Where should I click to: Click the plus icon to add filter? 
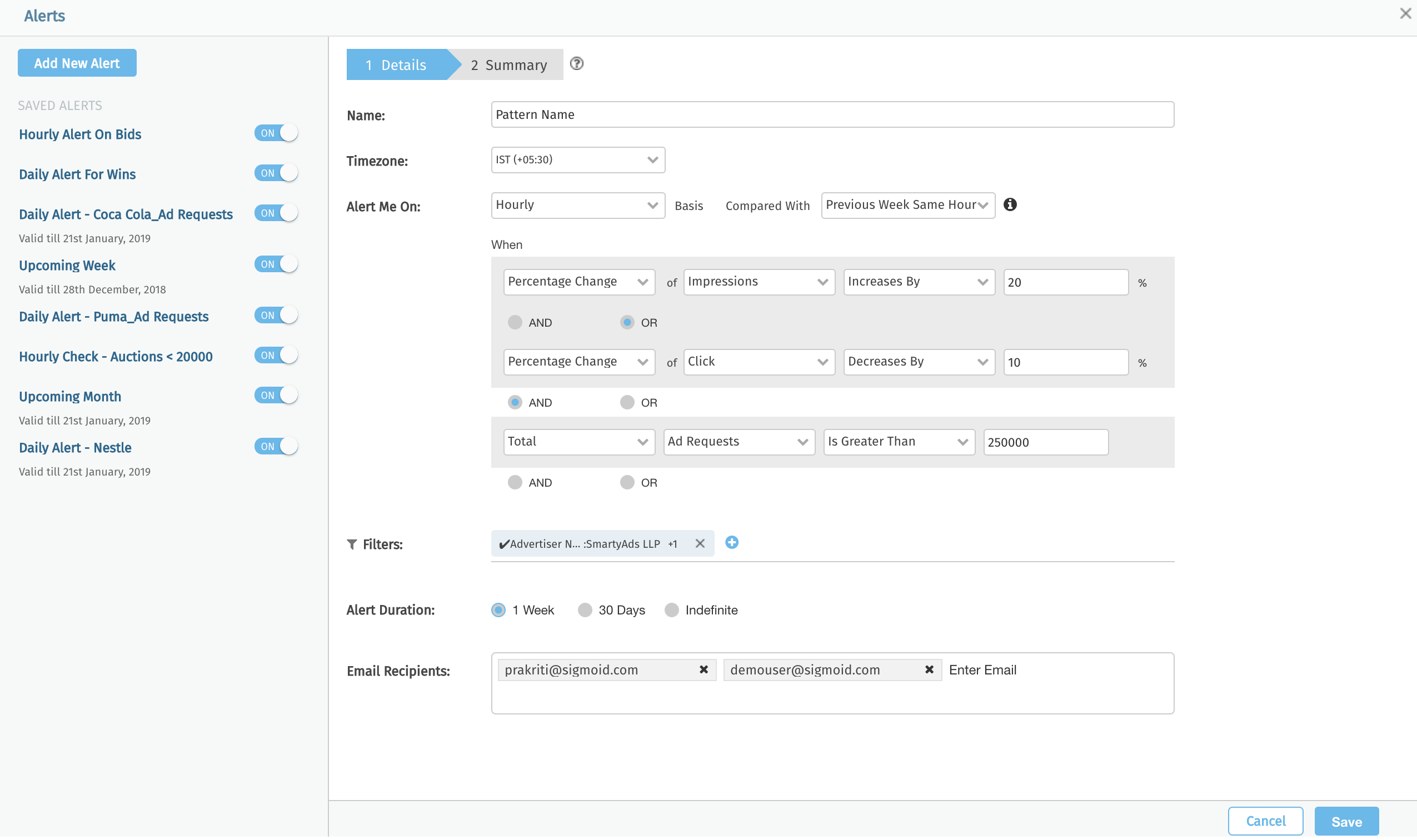731,543
